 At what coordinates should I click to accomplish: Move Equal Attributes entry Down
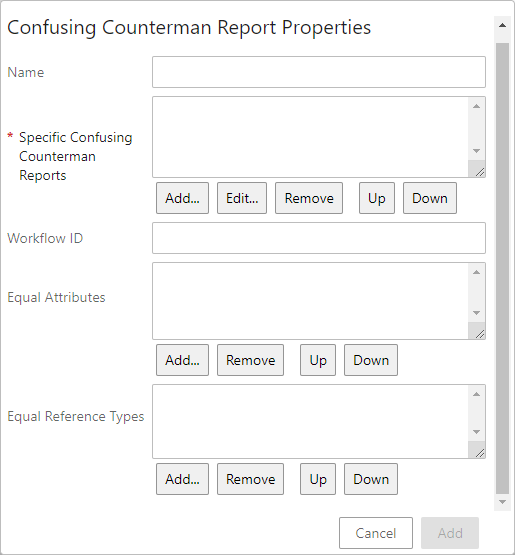pyautogui.click(x=371, y=360)
